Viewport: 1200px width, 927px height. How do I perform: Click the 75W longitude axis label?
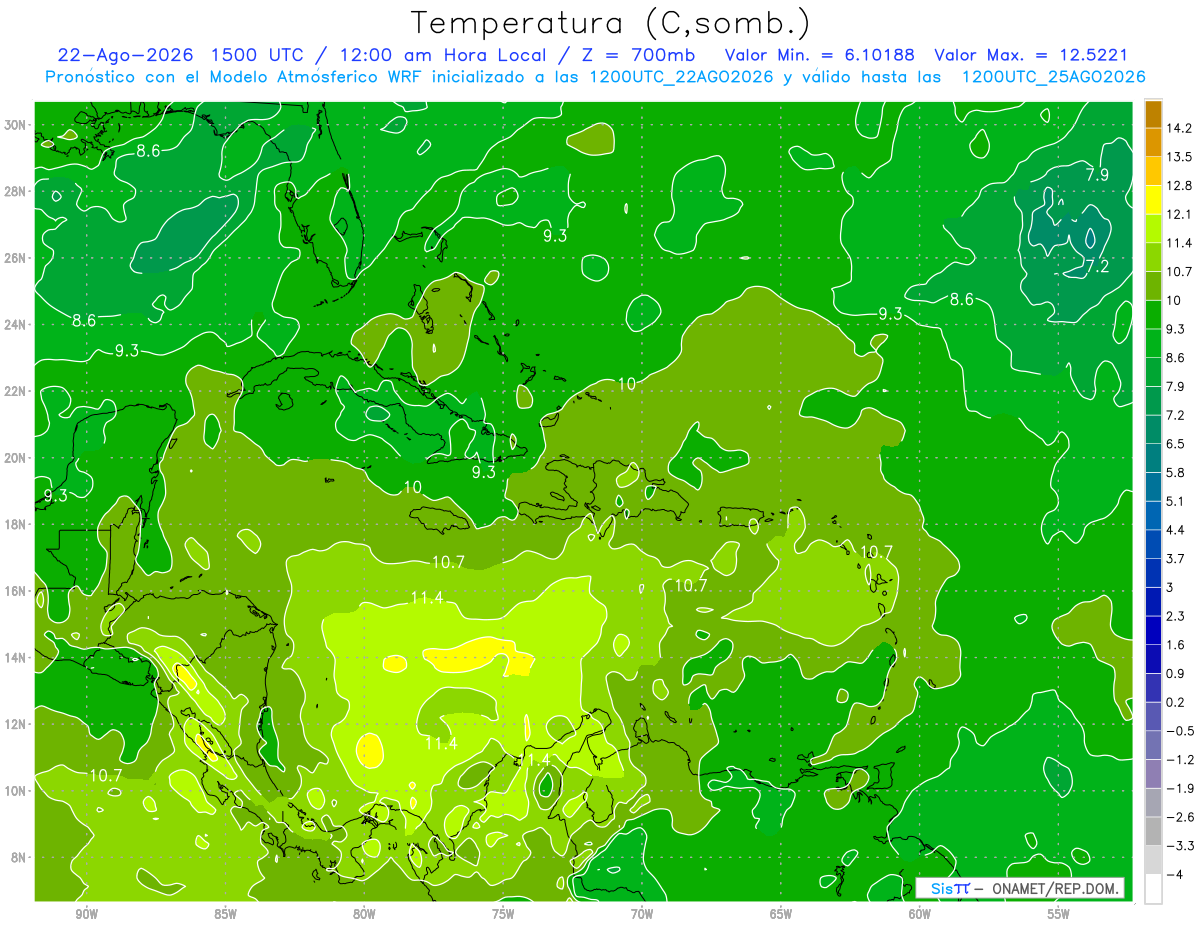coord(503,914)
